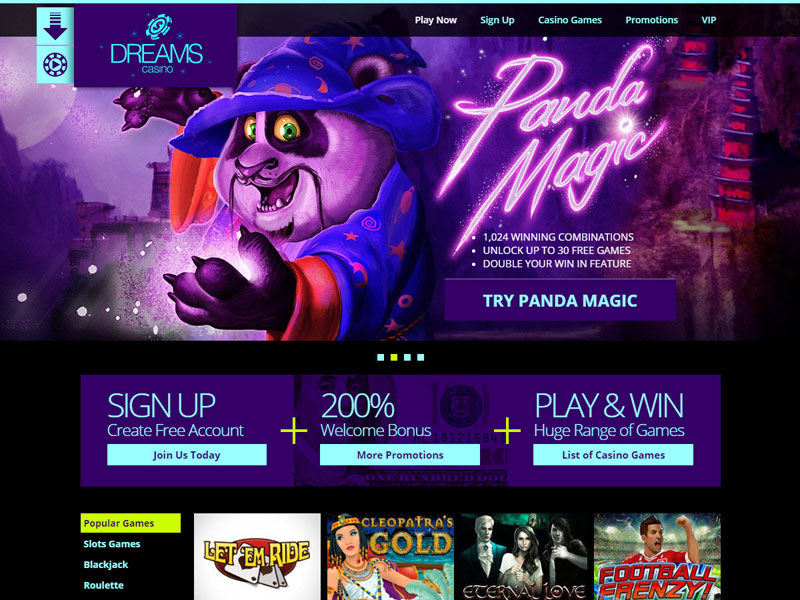Select the Slots Games category
Viewport: 800px width, 600px height.
(x=112, y=544)
